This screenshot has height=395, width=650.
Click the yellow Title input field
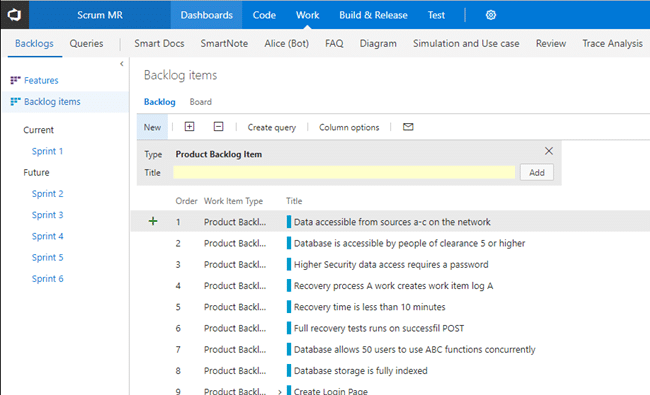(x=344, y=172)
